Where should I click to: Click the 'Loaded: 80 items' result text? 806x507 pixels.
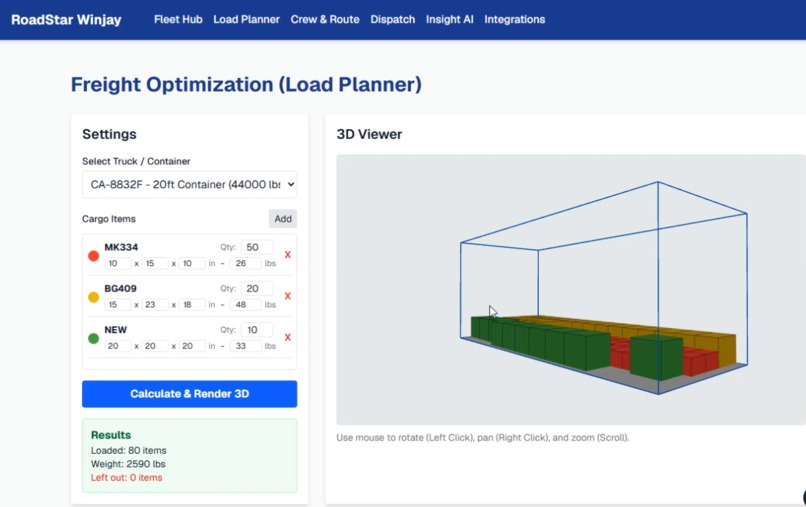coord(129,450)
